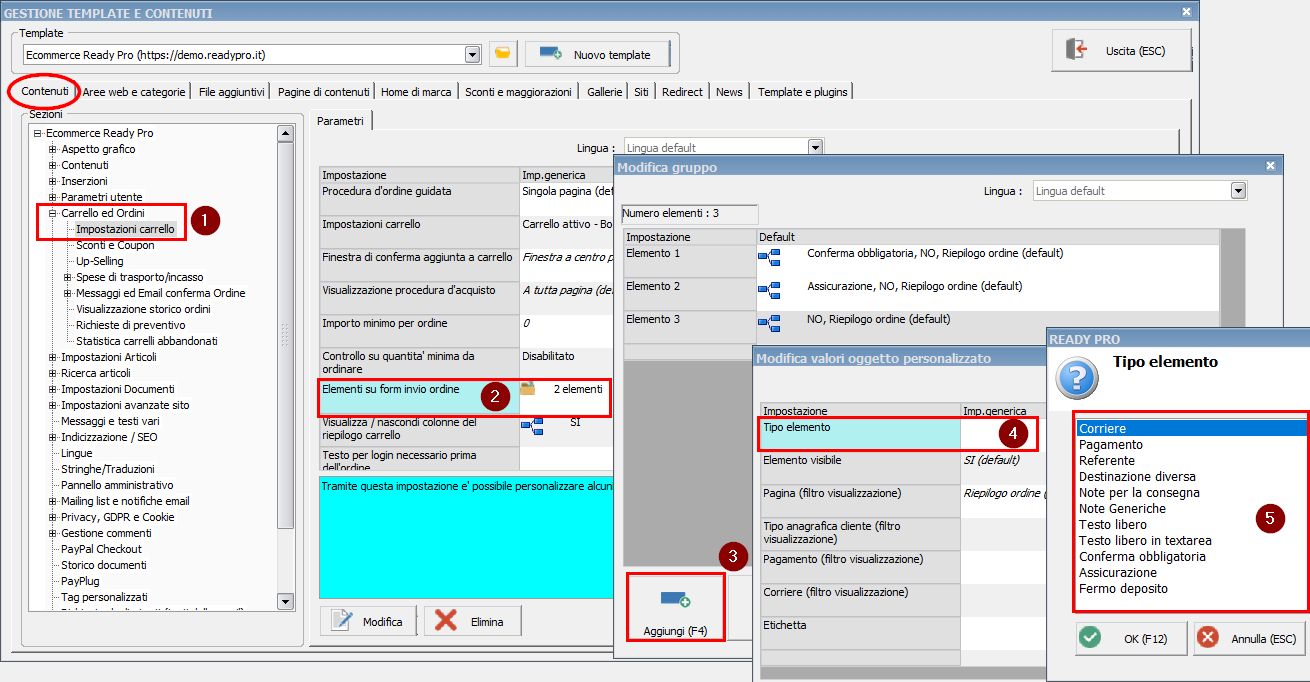The height and width of the screenshot is (682, 1310).
Task: Click the Modifica edit pencil button
Action: pyautogui.click(x=367, y=621)
